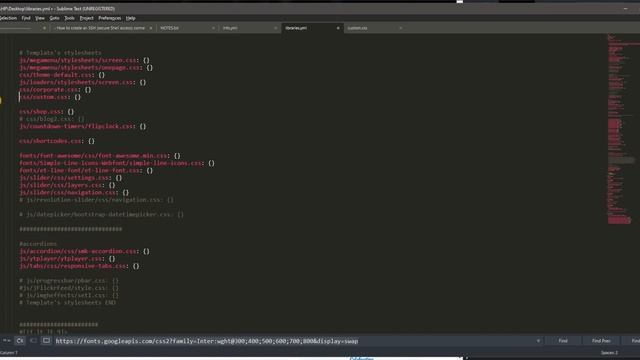Click the line js/slider/css/settings.css
This screenshot has width=640, height=360.
click(71, 178)
